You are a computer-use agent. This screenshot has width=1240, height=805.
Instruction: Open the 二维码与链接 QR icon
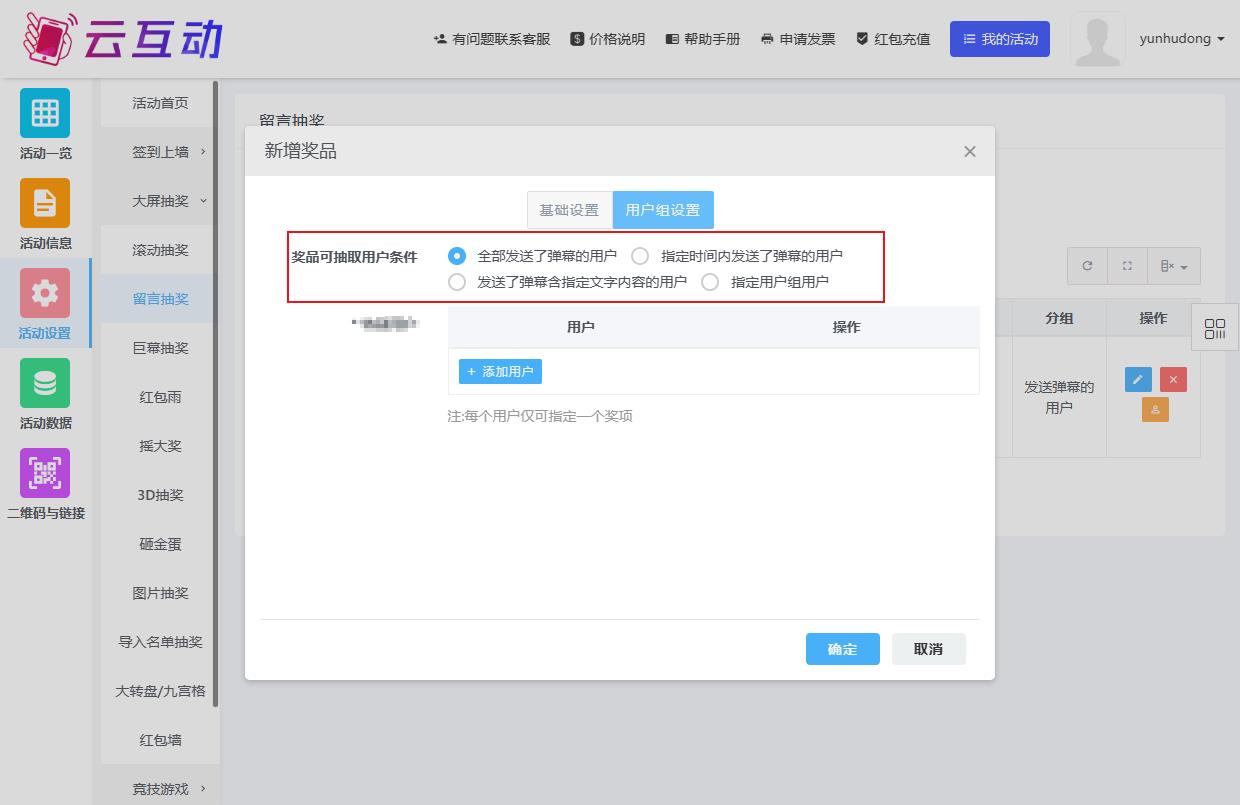[x=45, y=473]
